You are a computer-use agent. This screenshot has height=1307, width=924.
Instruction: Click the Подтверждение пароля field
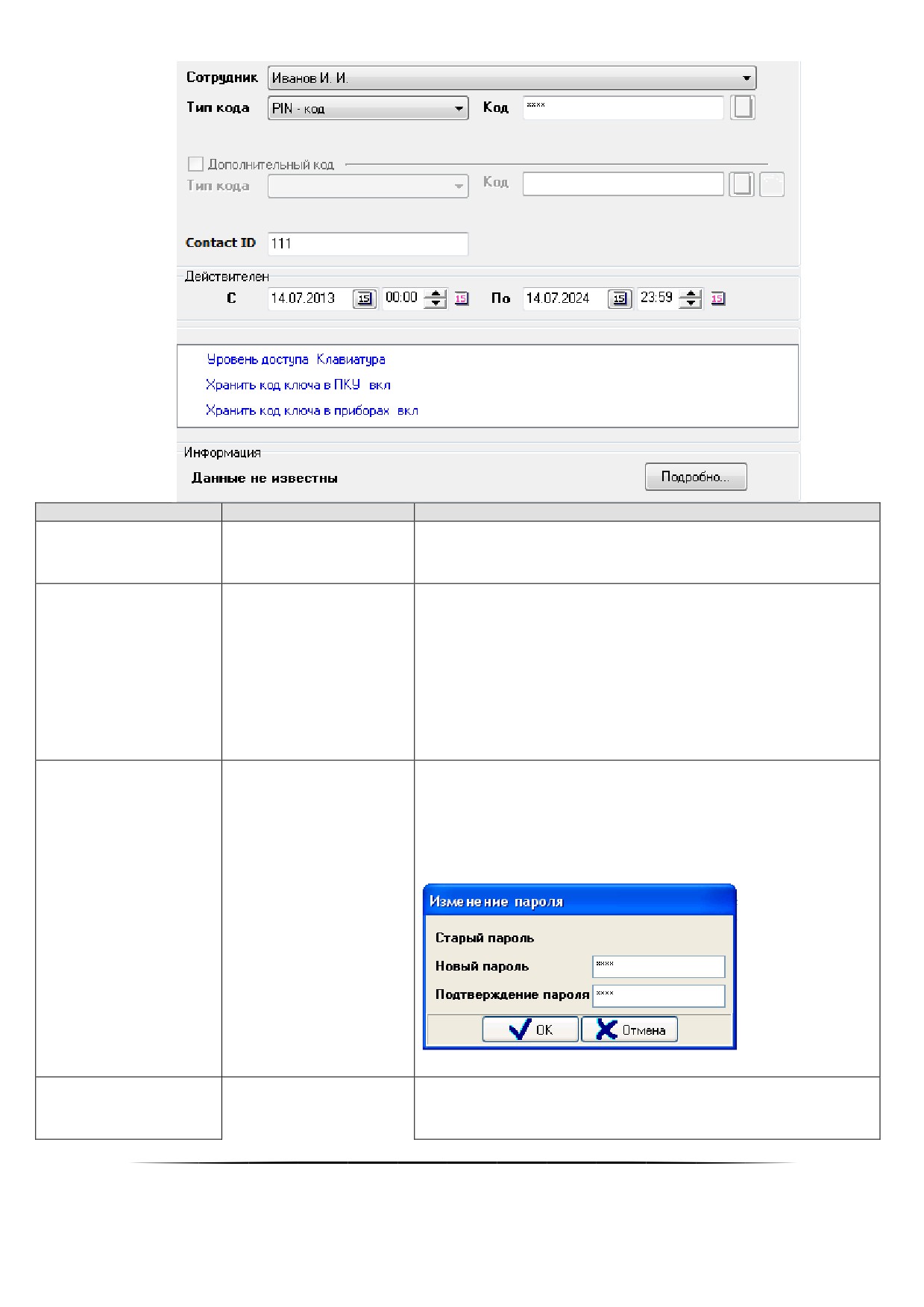click(x=659, y=995)
